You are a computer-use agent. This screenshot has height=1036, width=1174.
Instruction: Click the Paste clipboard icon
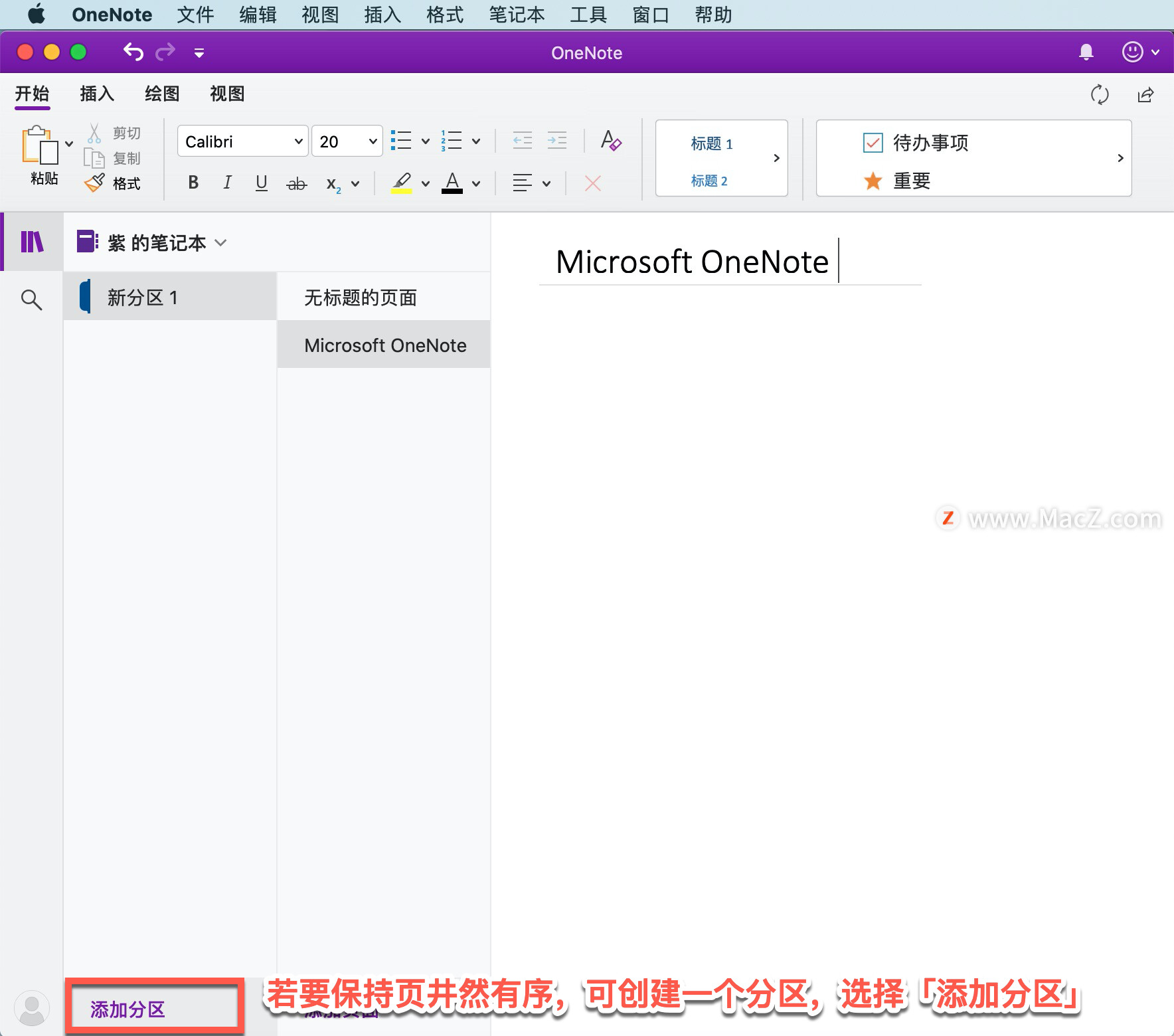click(x=40, y=145)
